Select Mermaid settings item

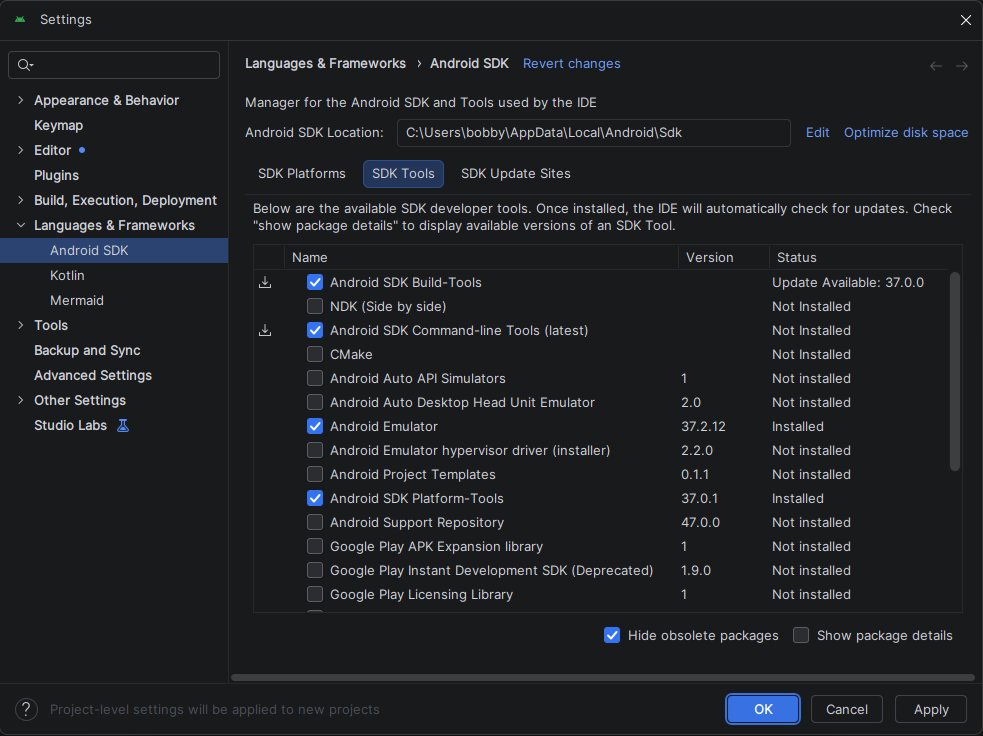click(x=76, y=300)
